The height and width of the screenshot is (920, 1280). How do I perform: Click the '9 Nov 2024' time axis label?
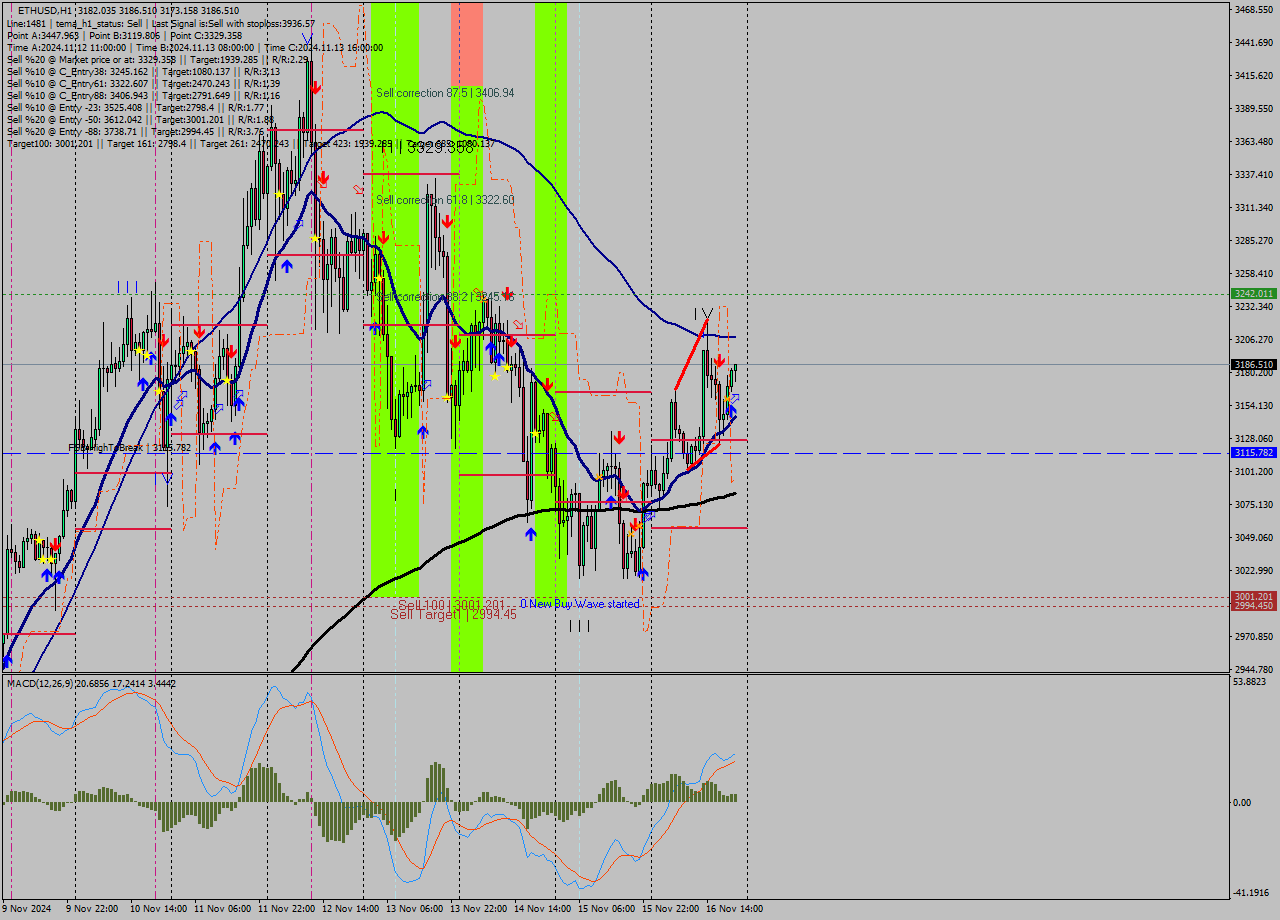tap(27, 909)
